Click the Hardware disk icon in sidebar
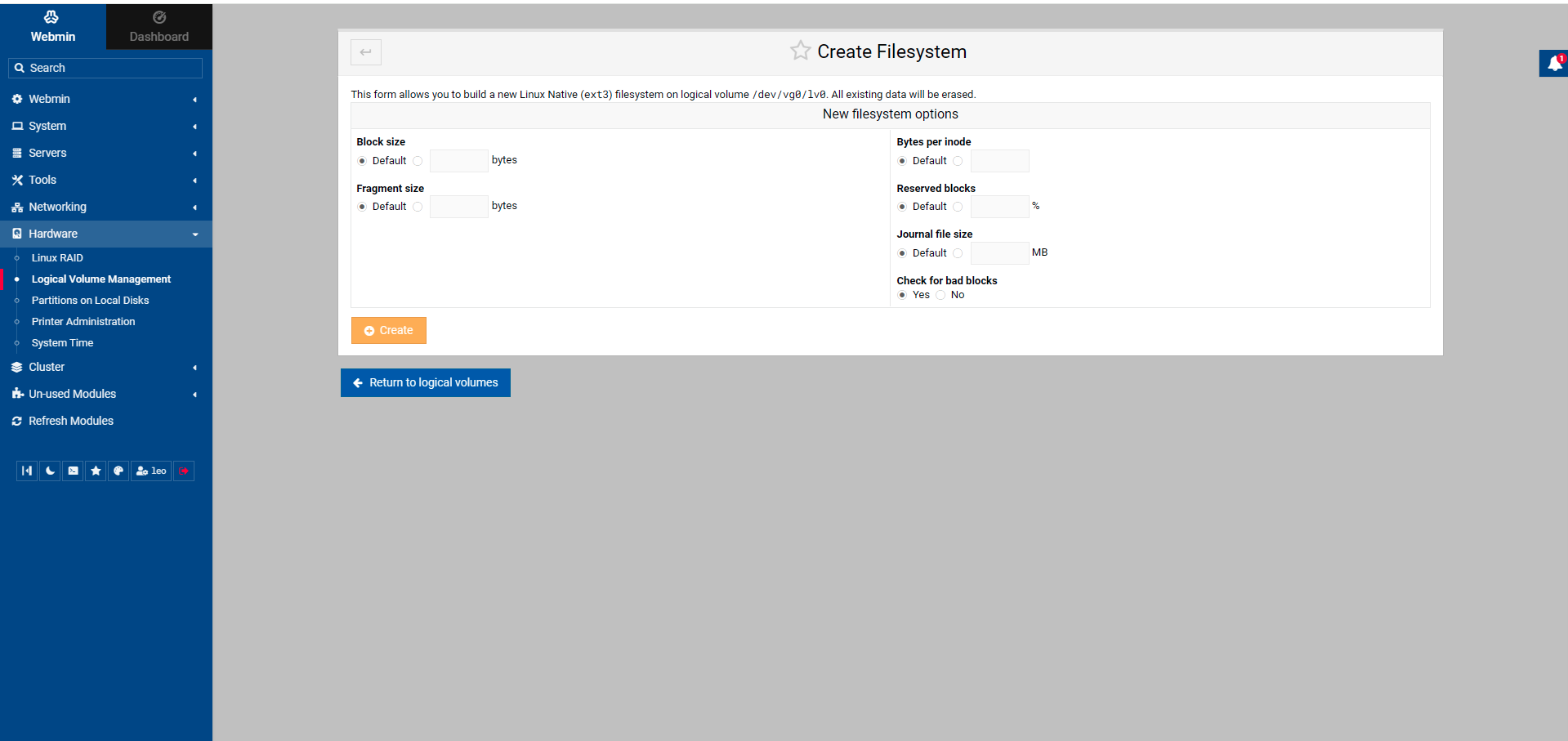Image resolution: width=1568 pixels, height=741 pixels. tap(17, 234)
